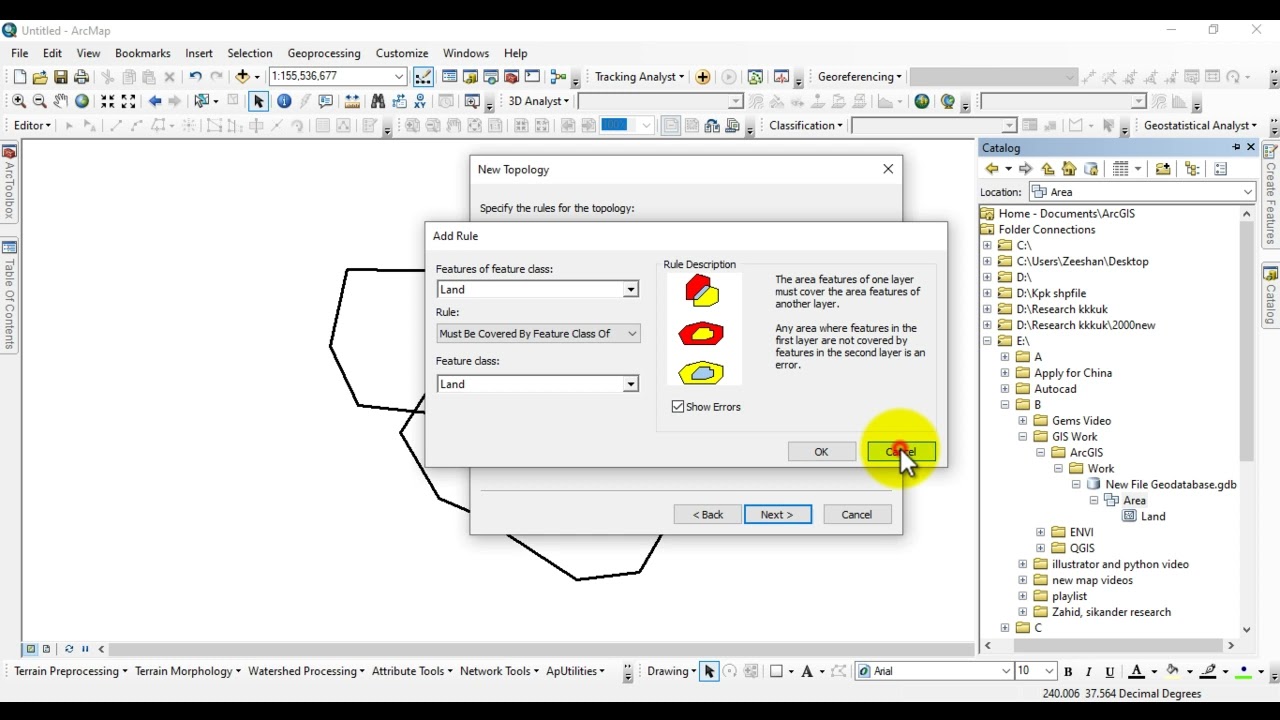Select the Identify tool
Viewport: 1280px width, 720px height.
[x=284, y=101]
